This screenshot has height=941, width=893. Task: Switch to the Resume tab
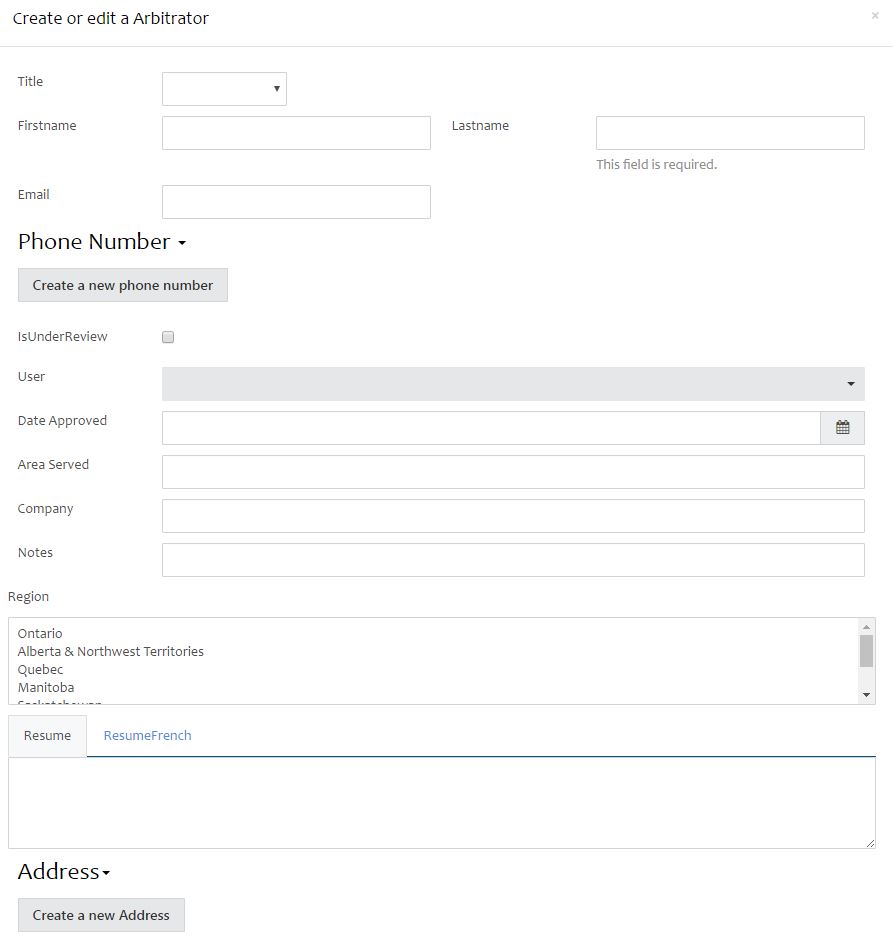click(x=47, y=736)
